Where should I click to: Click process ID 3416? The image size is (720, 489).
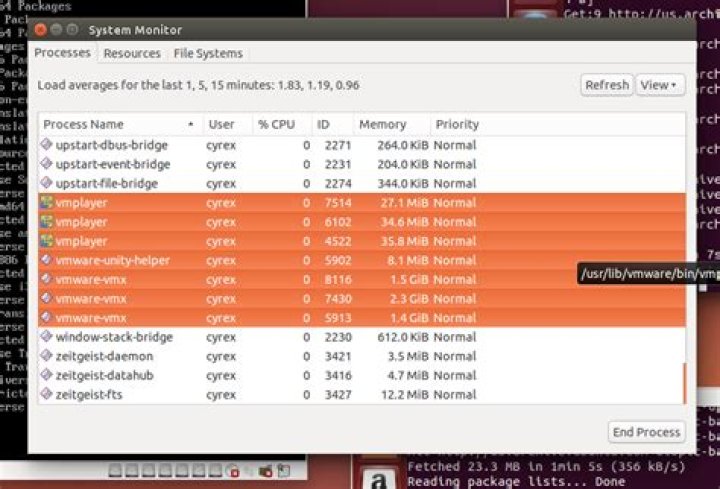pyautogui.click(x=338, y=375)
